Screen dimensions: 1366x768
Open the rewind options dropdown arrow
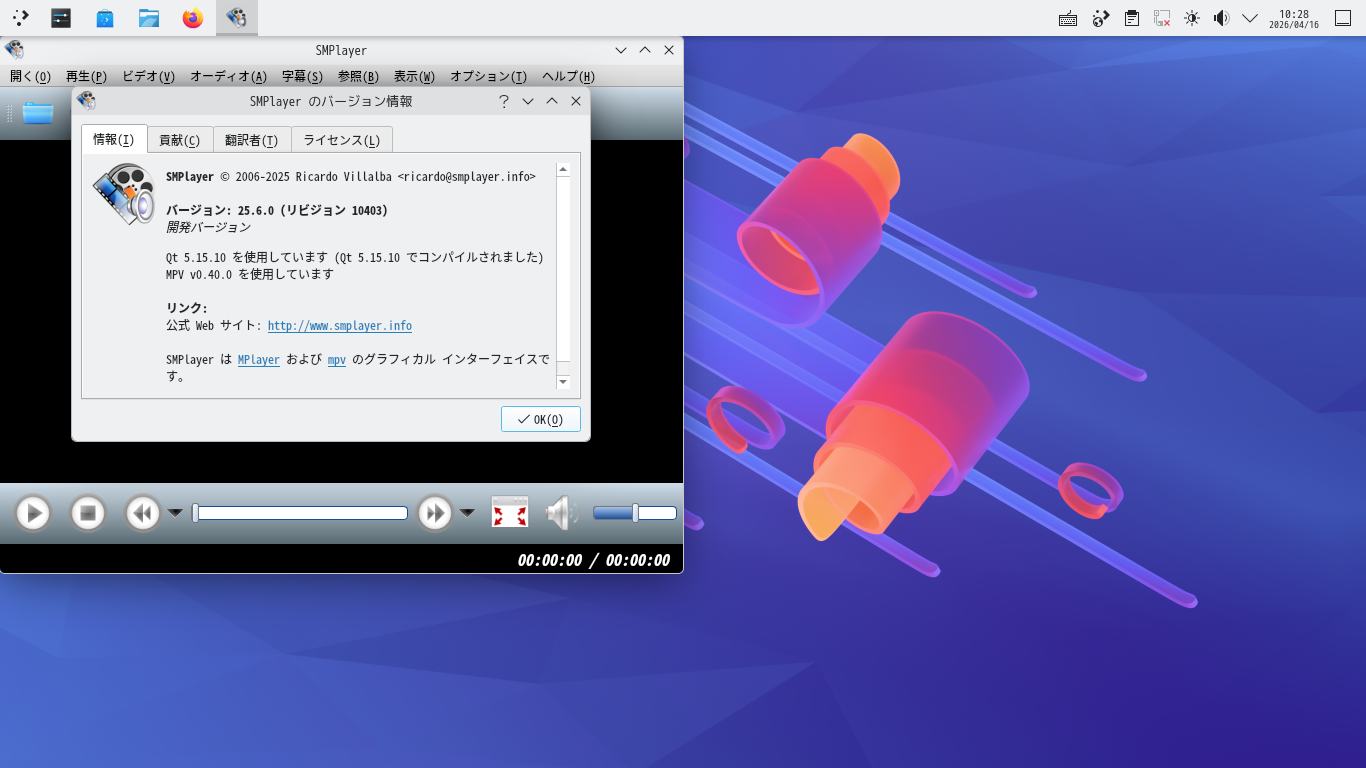pyautogui.click(x=175, y=513)
